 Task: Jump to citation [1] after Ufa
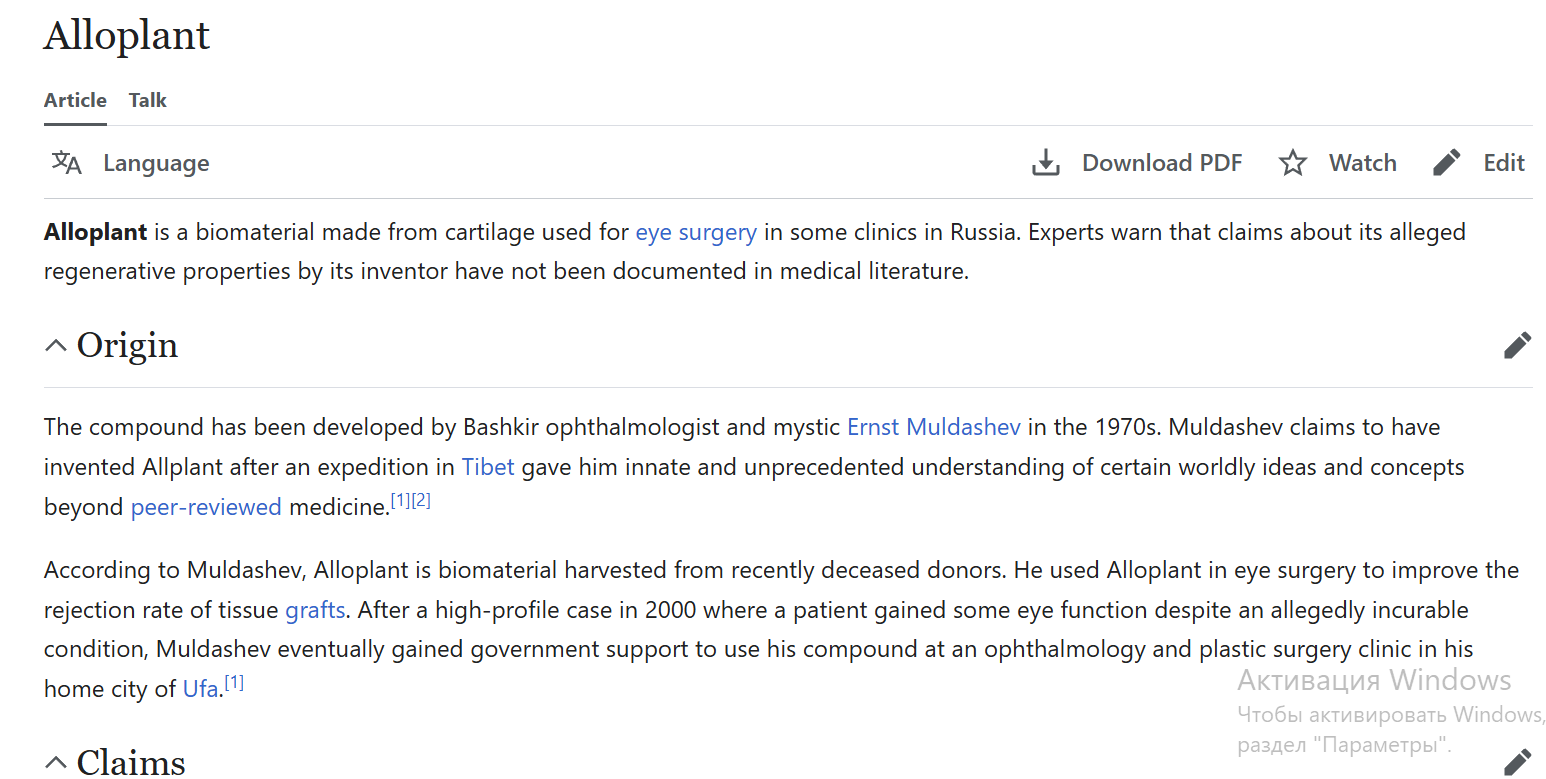234,683
